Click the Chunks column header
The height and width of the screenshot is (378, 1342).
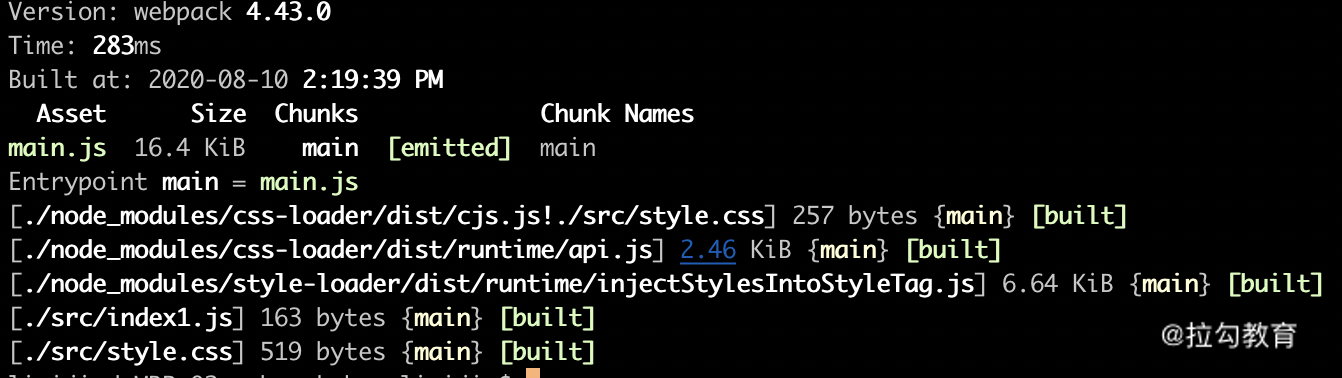pos(316,114)
